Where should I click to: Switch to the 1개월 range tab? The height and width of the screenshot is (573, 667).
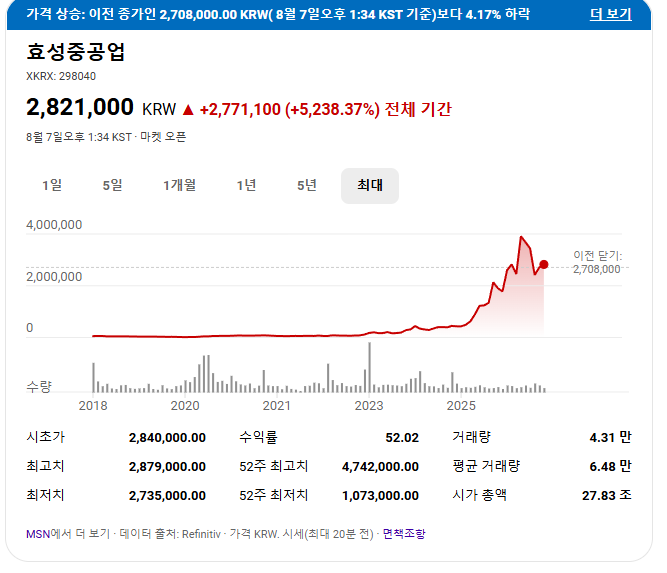[180, 185]
